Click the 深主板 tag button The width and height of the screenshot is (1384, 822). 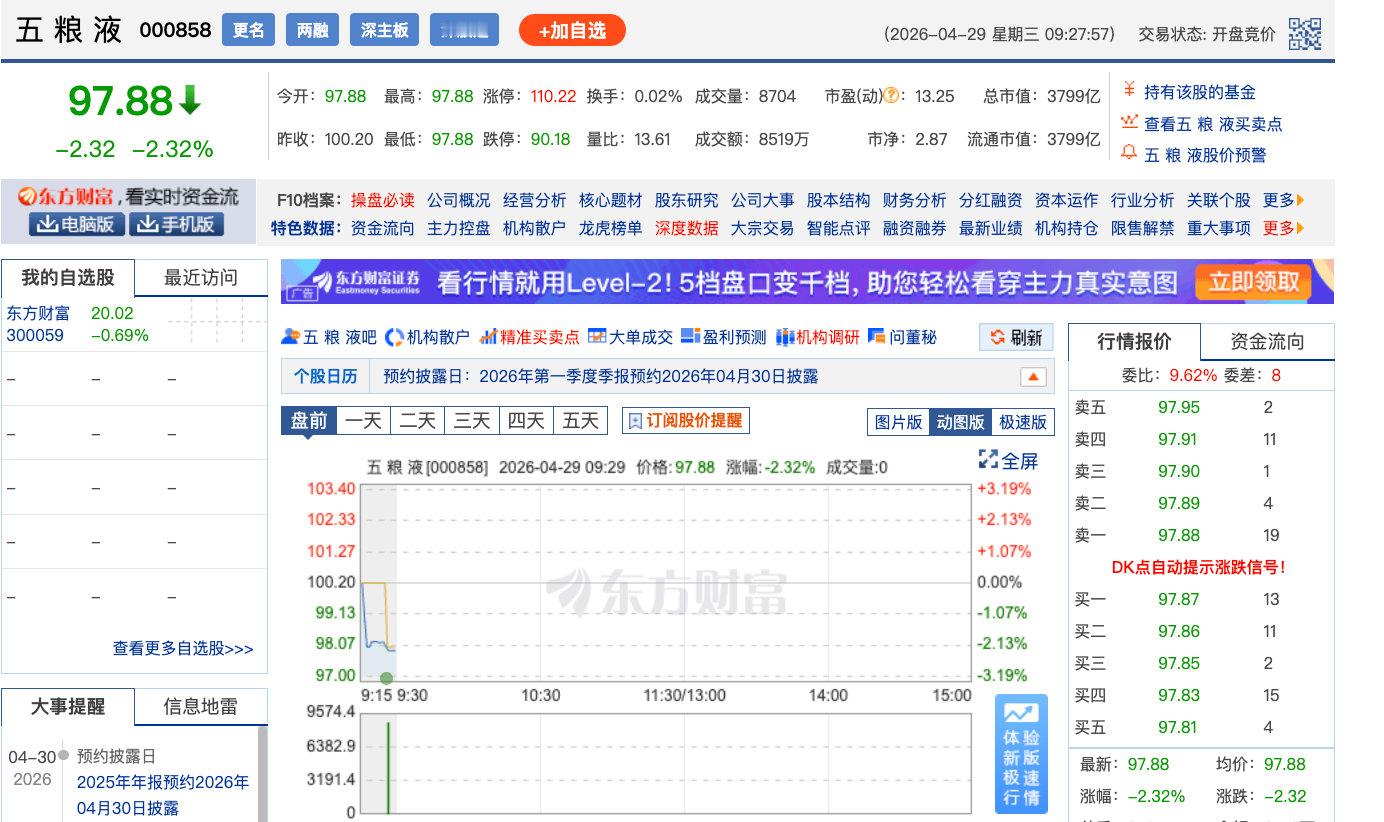click(x=384, y=30)
